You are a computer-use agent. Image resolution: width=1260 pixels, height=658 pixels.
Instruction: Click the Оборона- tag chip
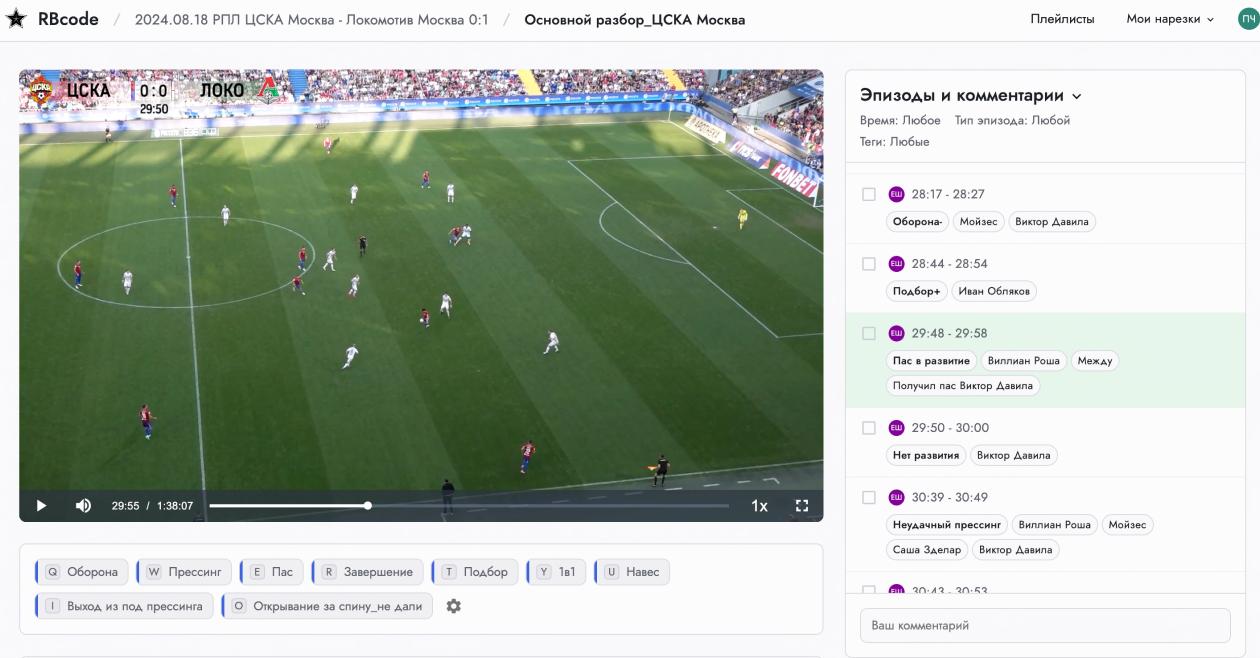pyautogui.click(x=917, y=222)
